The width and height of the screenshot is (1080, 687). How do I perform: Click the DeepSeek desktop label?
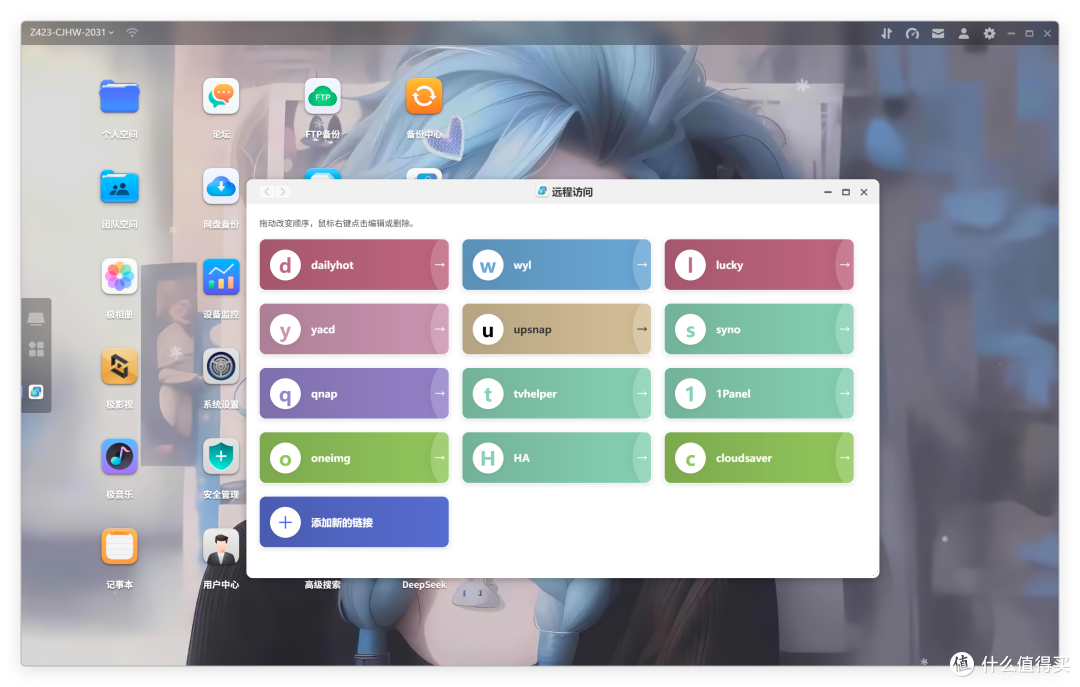click(424, 584)
